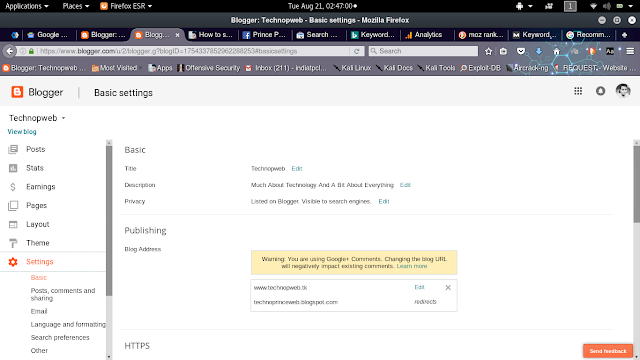This screenshot has height=360, width=640.
Task: Open the Applications menu
Action: point(27,6)
